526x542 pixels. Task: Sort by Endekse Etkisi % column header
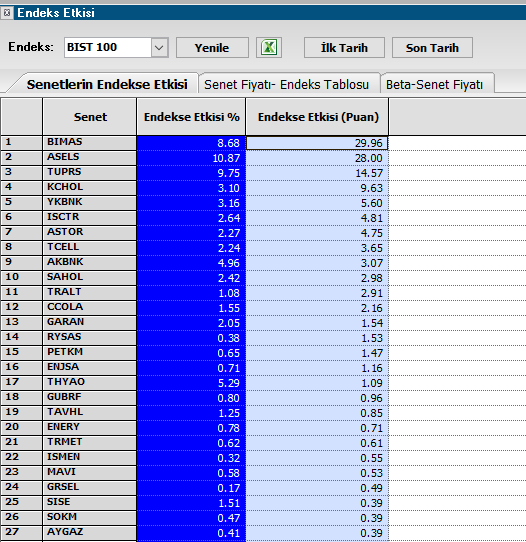click(191, 117)
